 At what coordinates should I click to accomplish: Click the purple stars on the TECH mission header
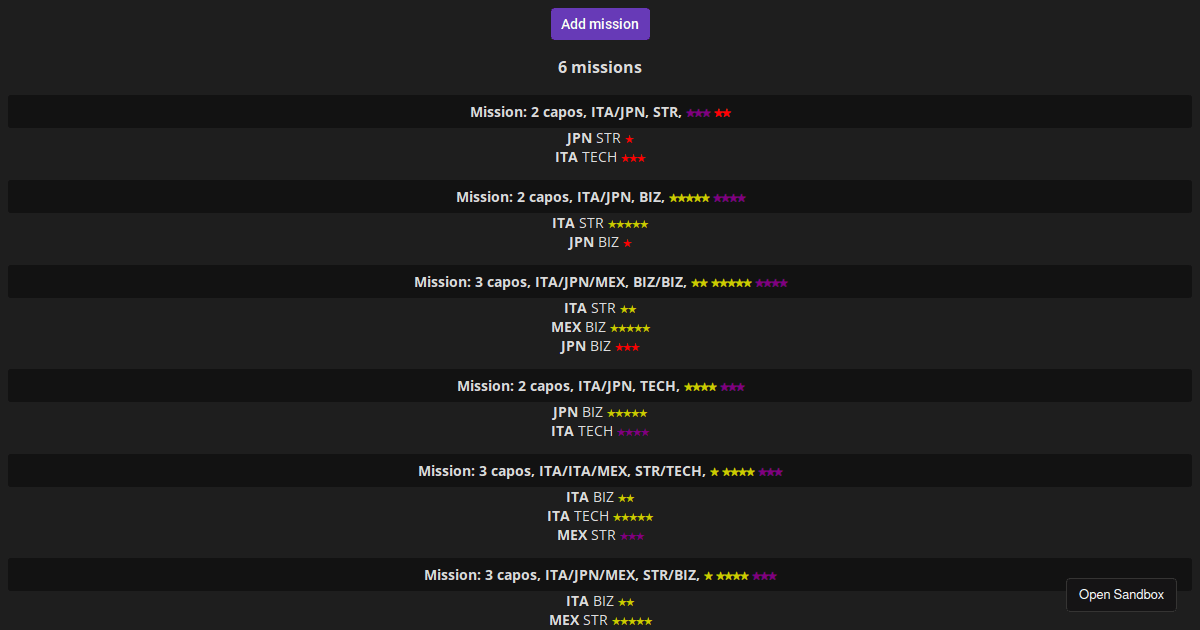(x=733, y=386)
